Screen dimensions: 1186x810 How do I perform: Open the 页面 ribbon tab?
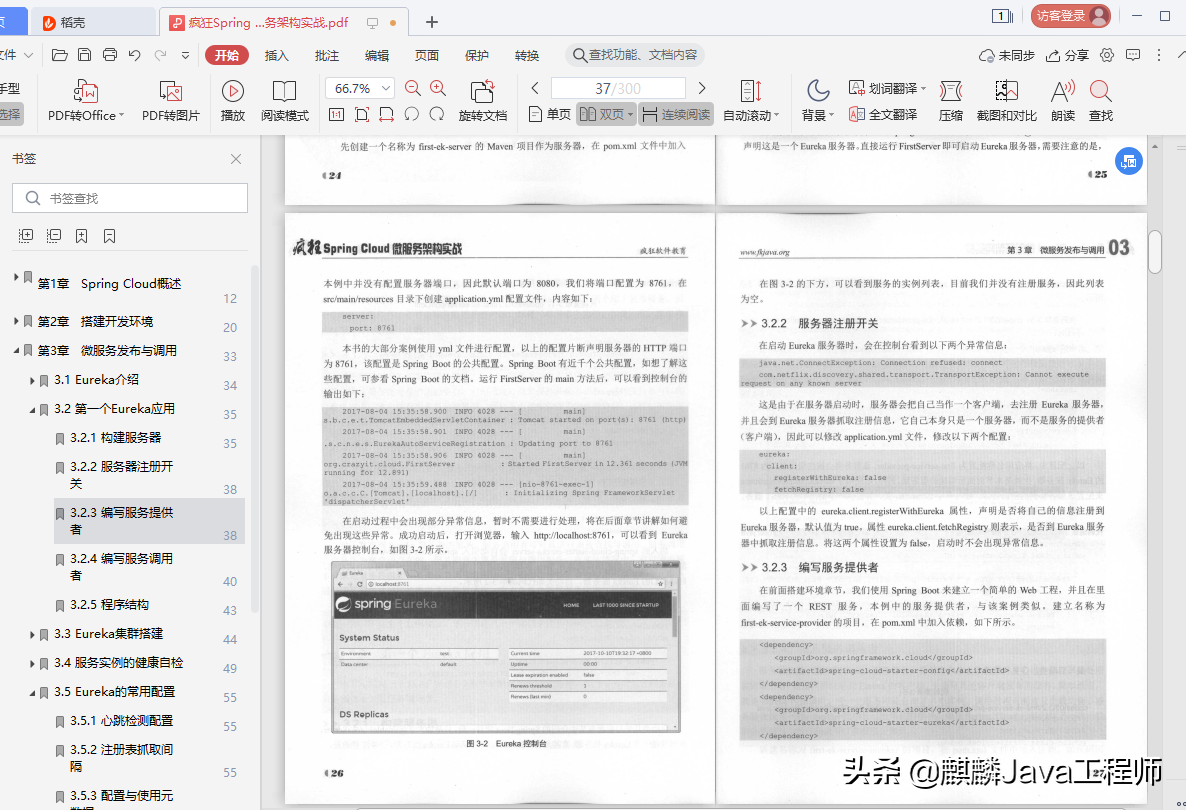[x=427, y=55]
